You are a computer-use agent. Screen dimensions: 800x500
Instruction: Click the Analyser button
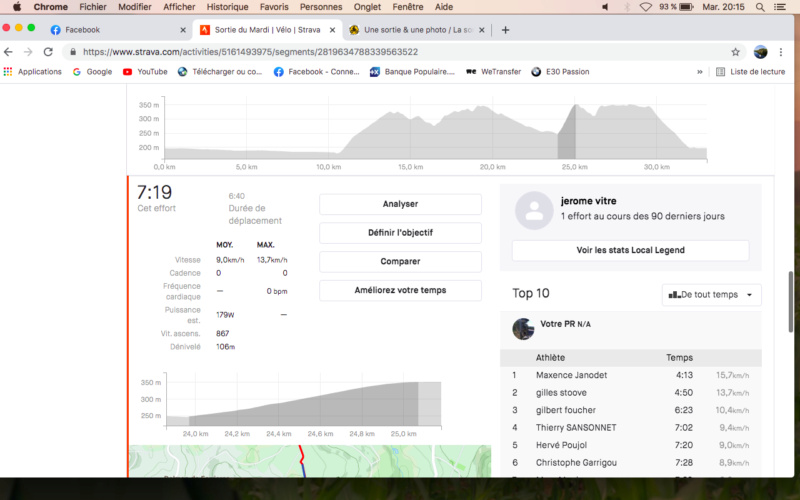click(x=401, y=204)
